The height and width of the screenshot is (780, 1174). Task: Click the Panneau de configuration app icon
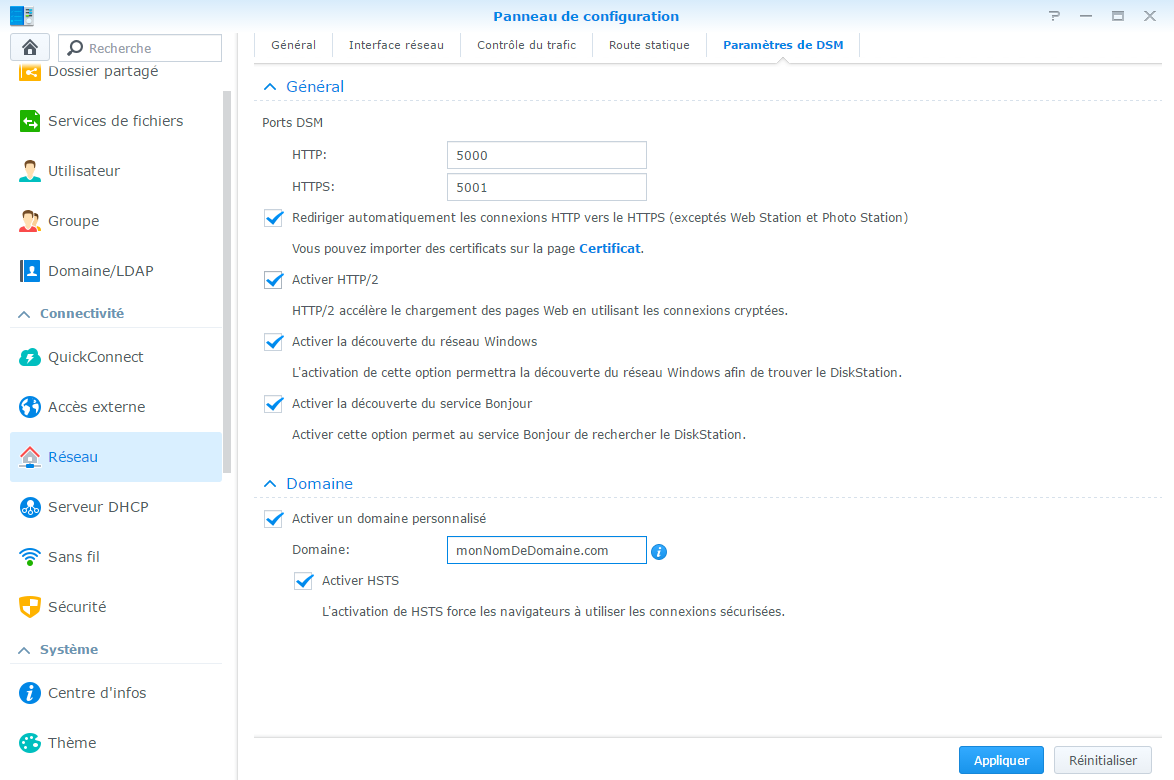[x=22, y=15]
